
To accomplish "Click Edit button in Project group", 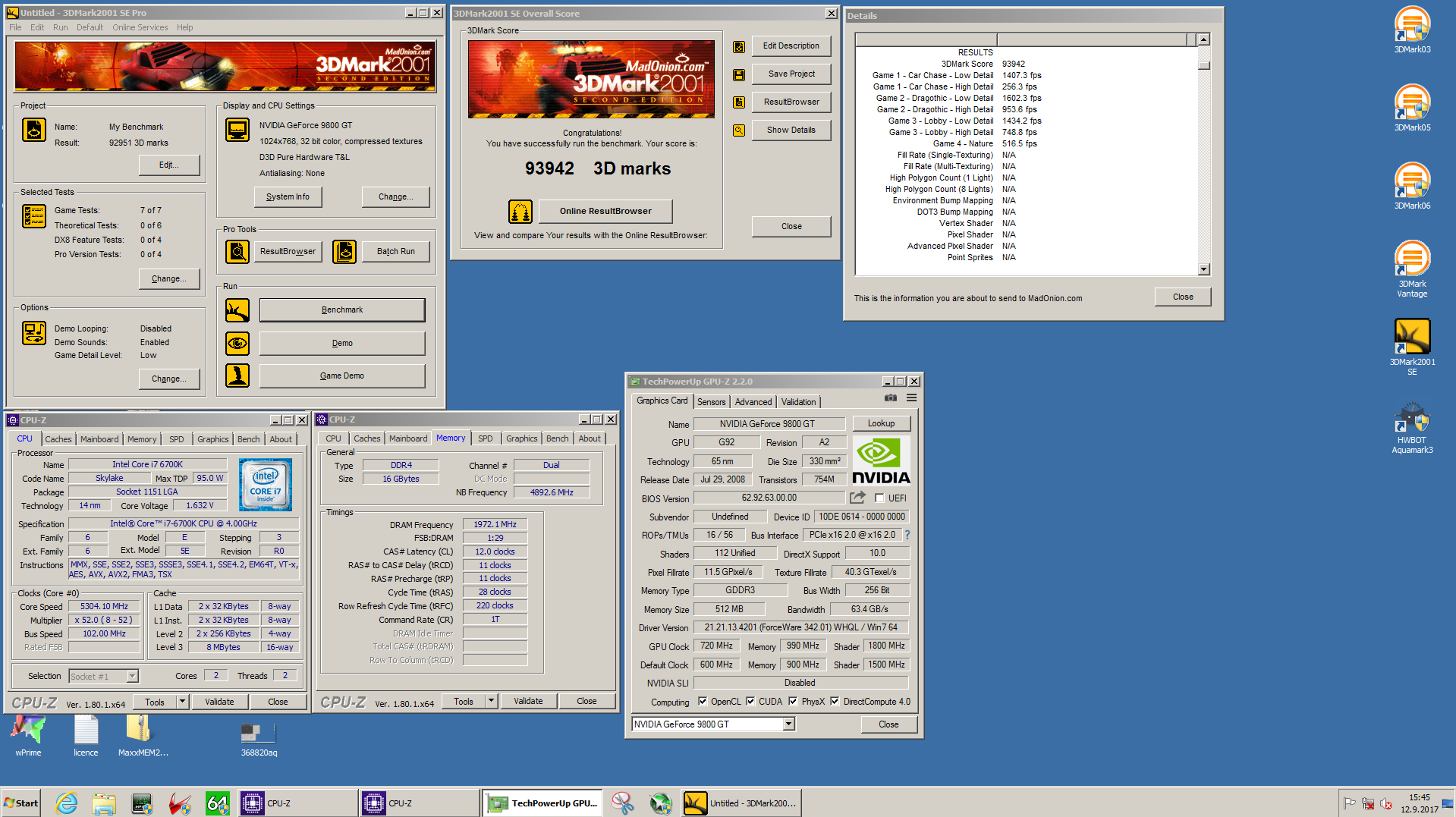I will point(169,165).
